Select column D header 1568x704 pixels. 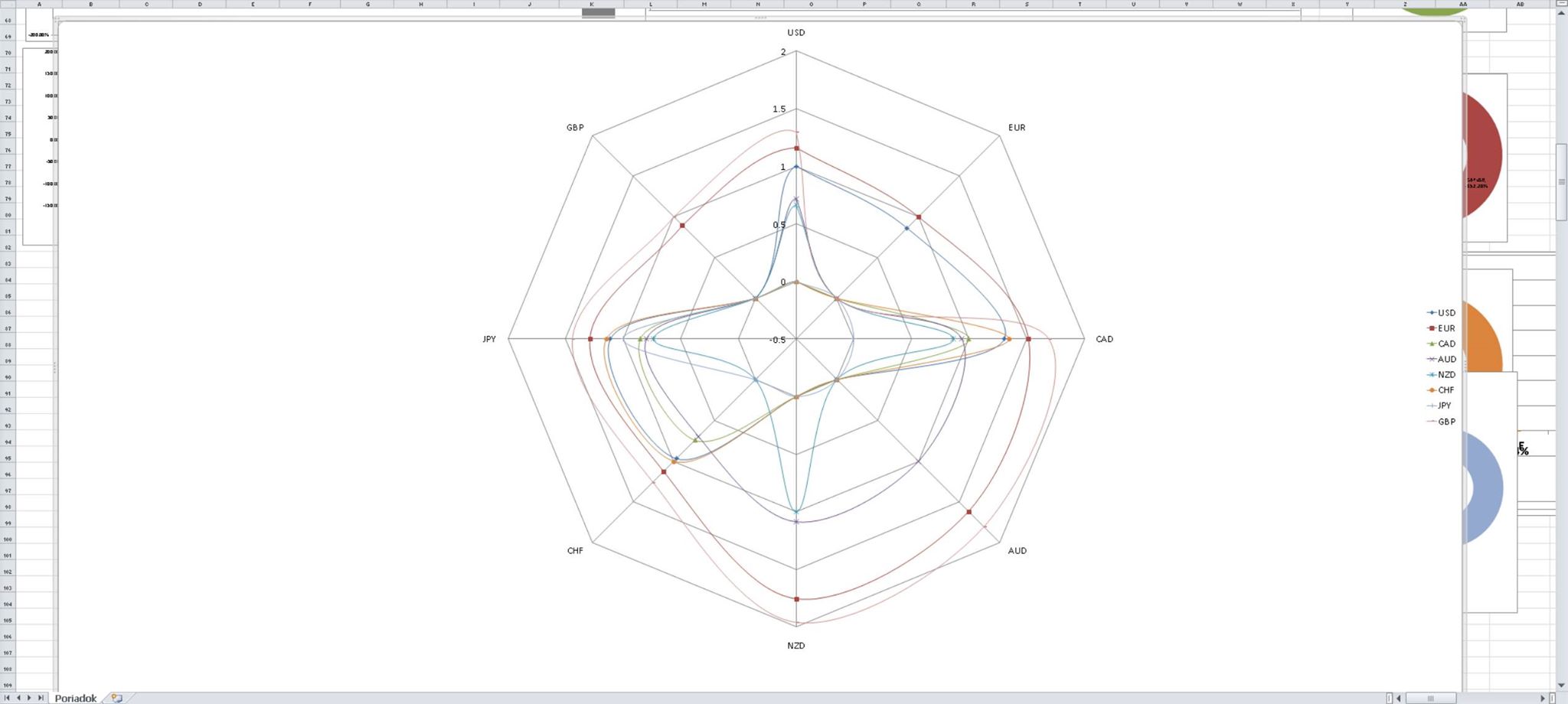tap(200, 4)
